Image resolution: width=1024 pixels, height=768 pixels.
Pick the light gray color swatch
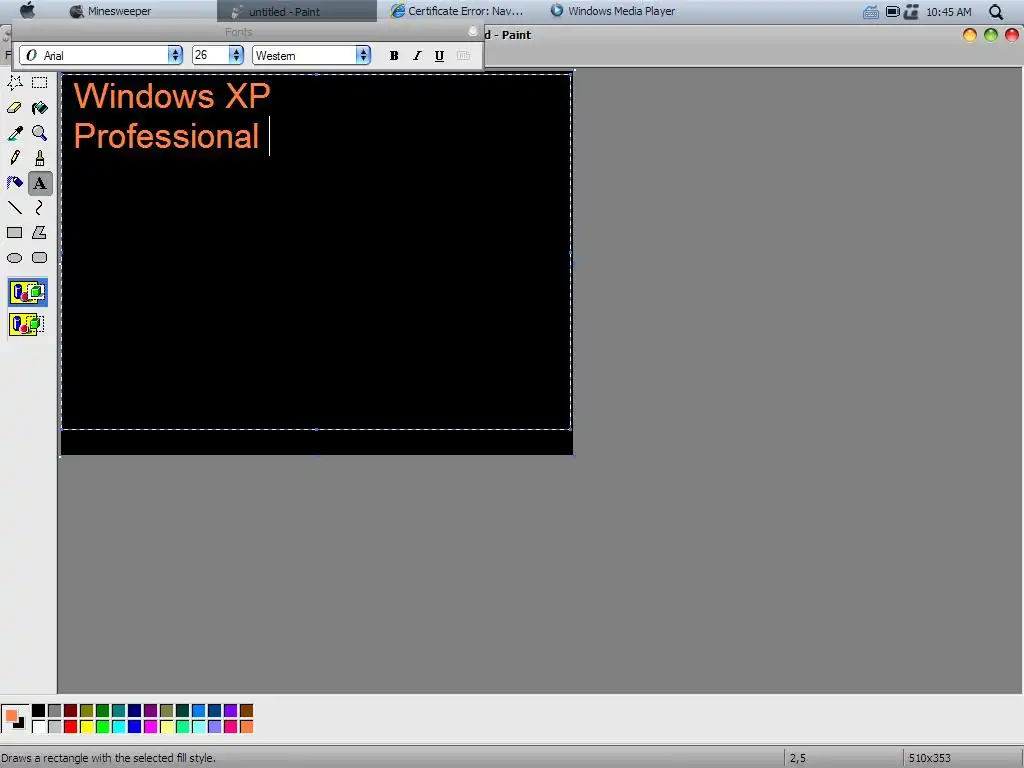point(55,726)
